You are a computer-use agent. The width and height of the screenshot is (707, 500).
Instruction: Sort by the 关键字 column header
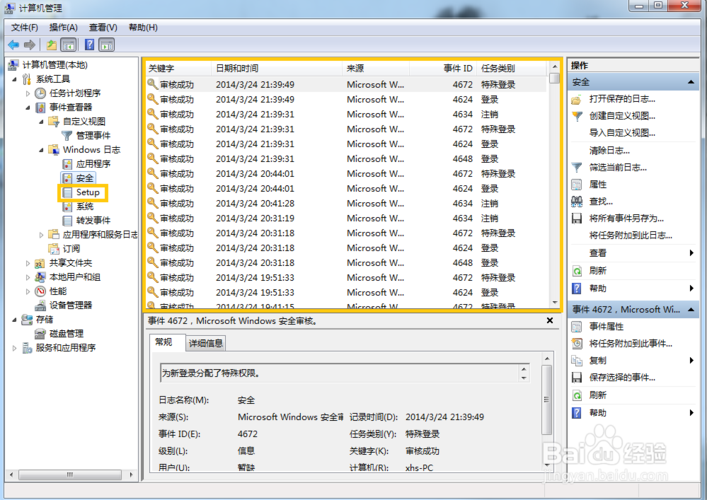(178, 69)
